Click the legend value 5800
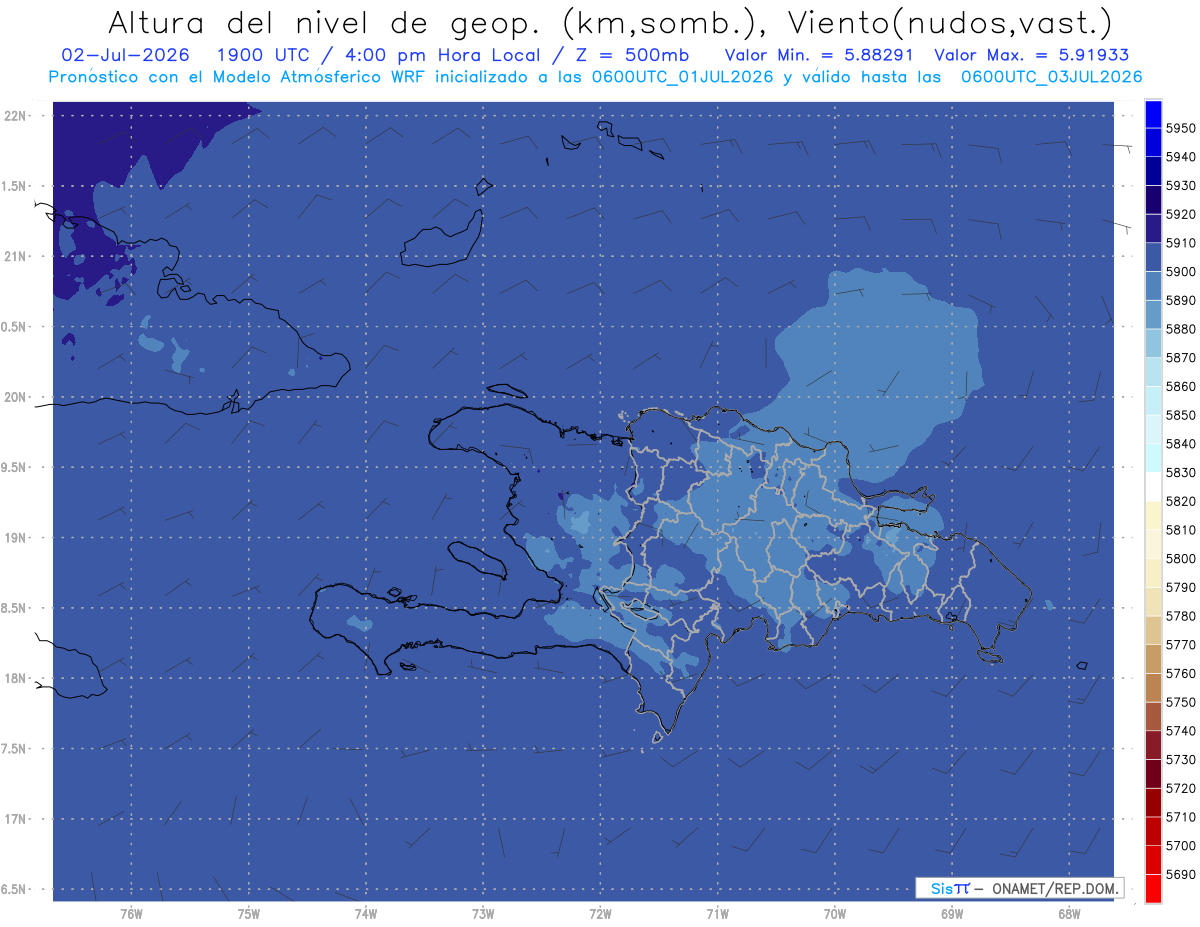The image size is (1200, 927). [x=1180, y=558]
